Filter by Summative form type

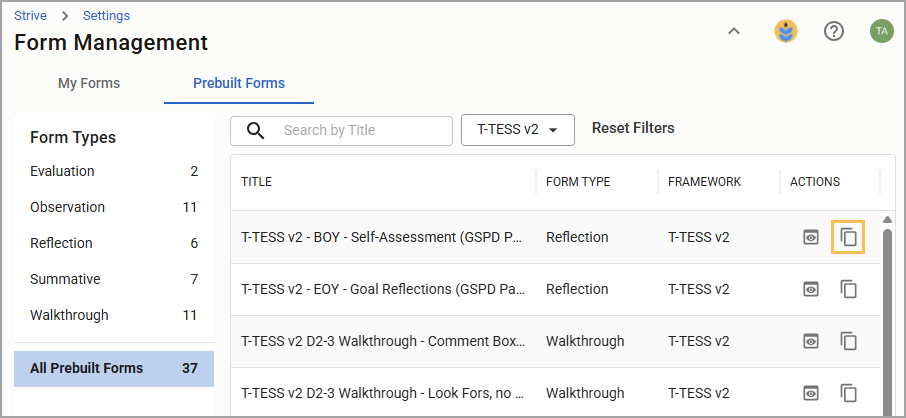click(114, 279)
